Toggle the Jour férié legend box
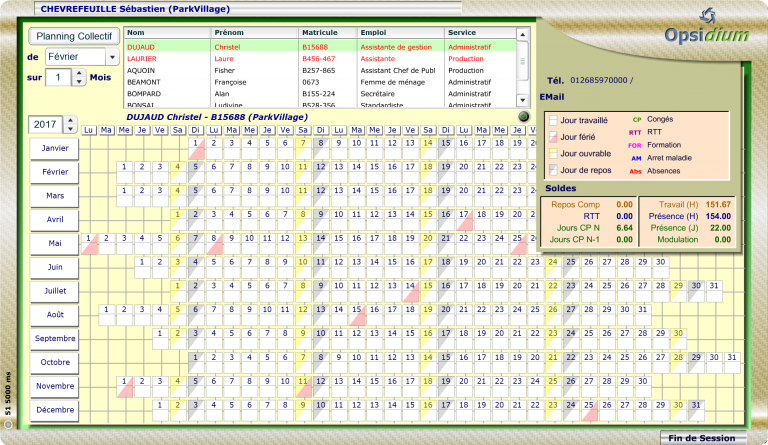The image size is (768, 445). pos(552,137)
